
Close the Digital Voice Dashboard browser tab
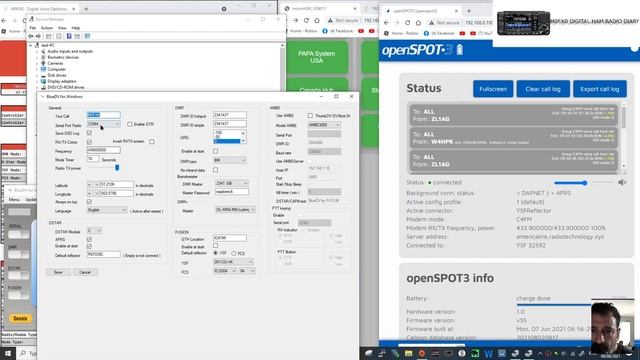point(74,9)
